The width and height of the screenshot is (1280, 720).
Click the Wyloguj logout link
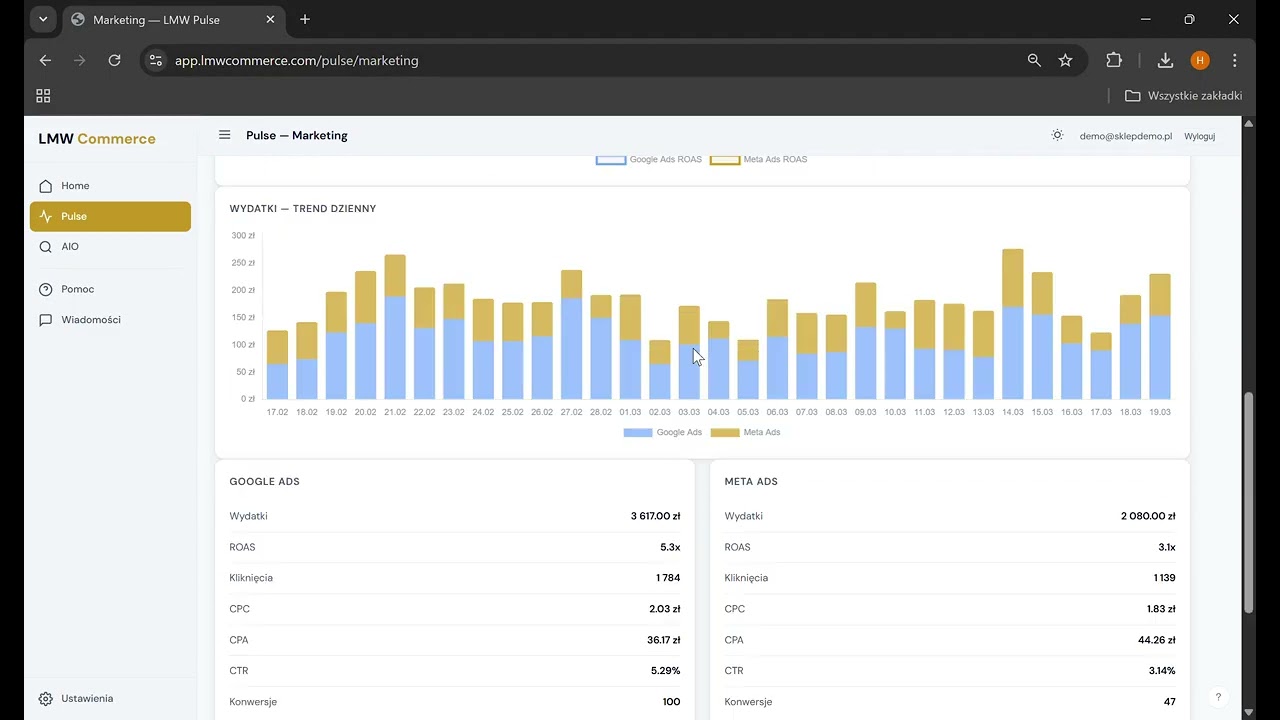(1199, 136)
